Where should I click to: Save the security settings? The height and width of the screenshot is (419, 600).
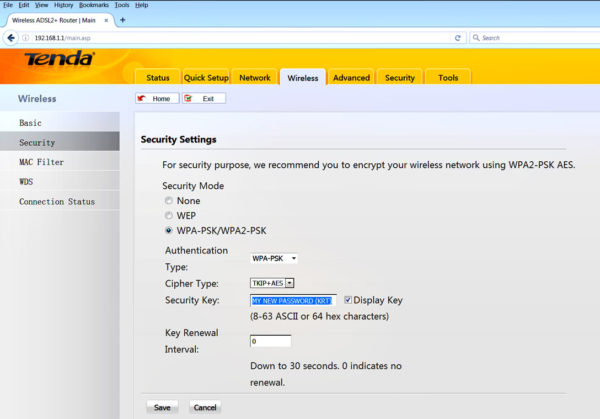pos(162,407)
